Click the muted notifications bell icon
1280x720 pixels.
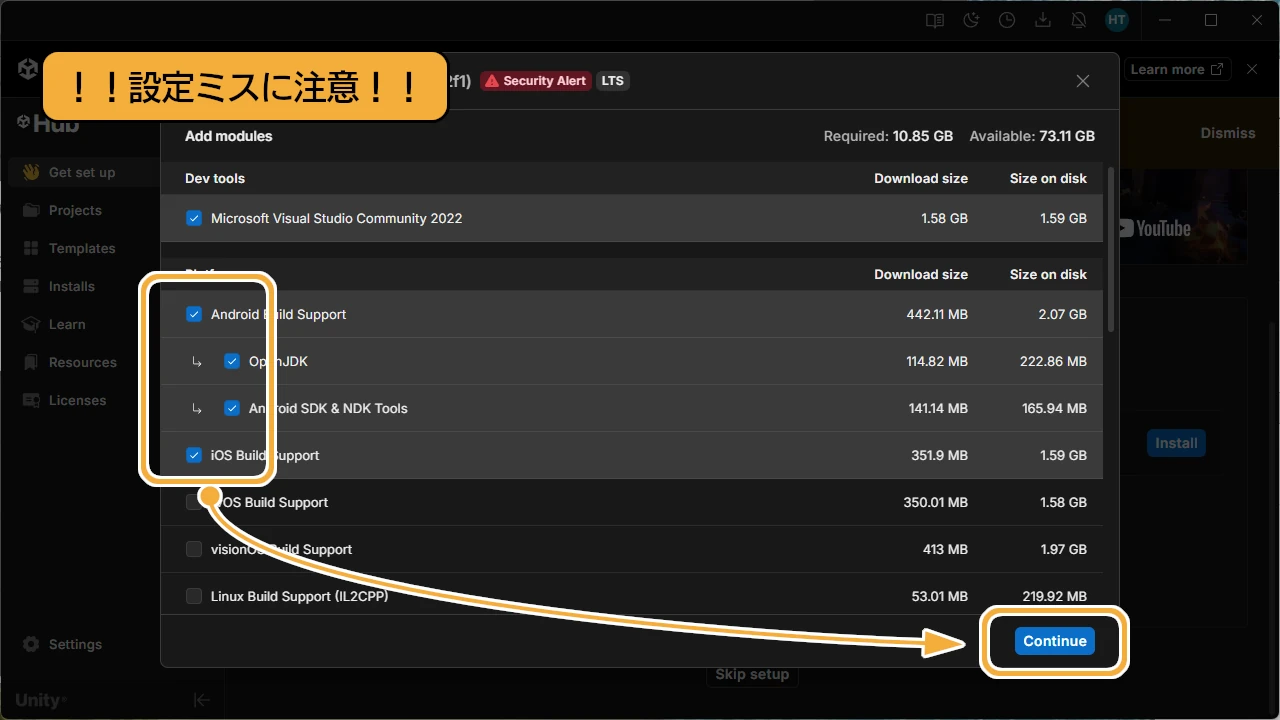pos(1079,20)
